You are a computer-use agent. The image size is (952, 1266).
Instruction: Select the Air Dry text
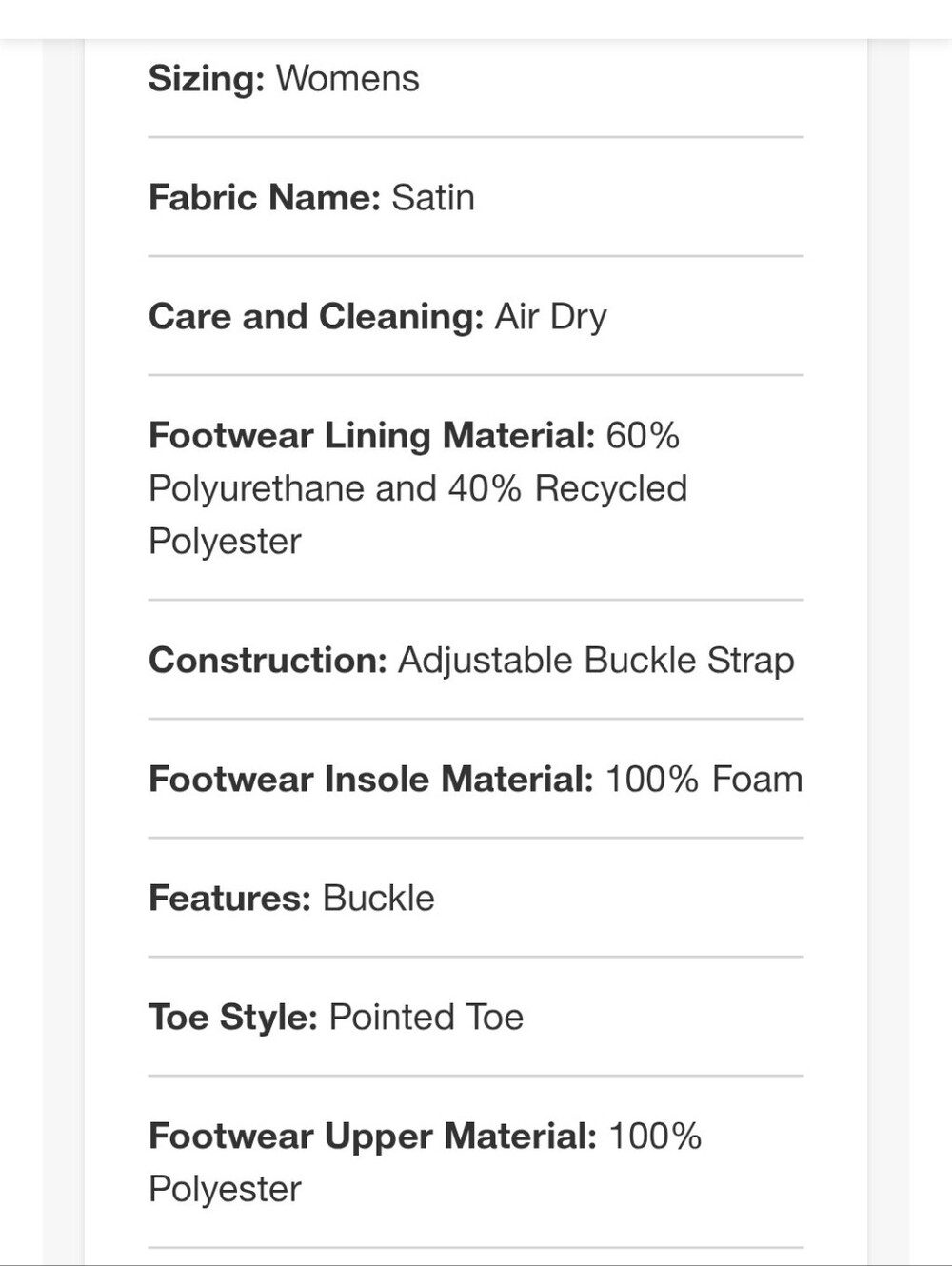coord(550,317)
